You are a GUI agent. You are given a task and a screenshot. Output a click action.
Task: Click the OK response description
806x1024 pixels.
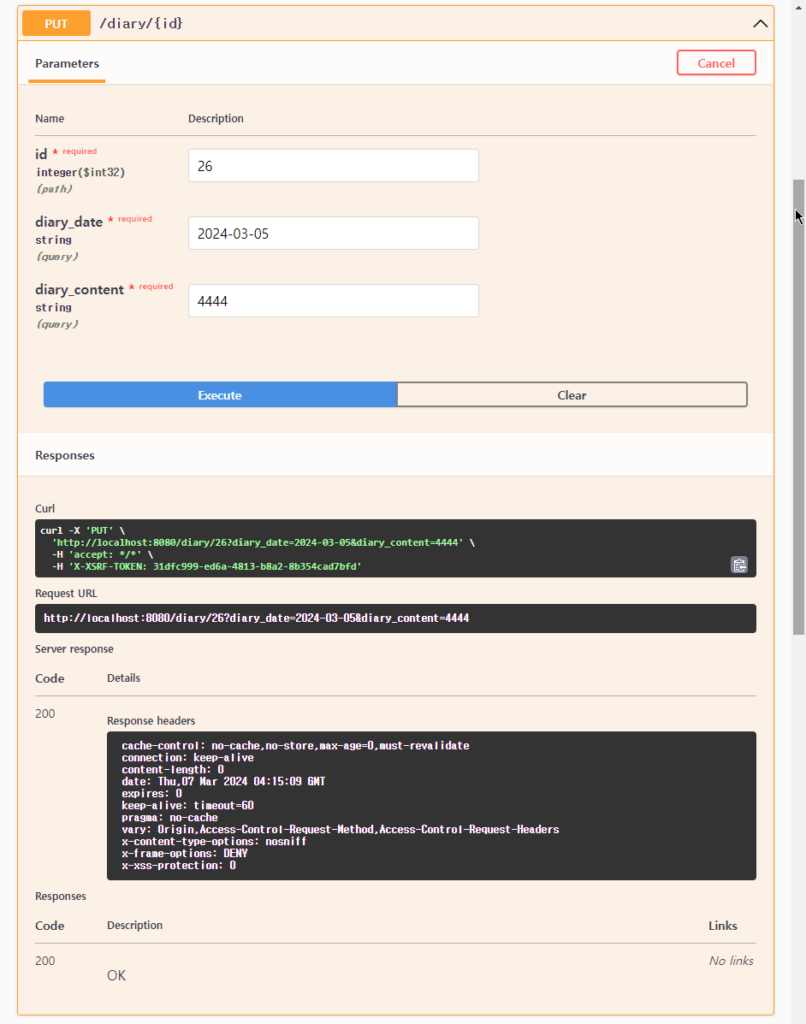click(116, 976)
